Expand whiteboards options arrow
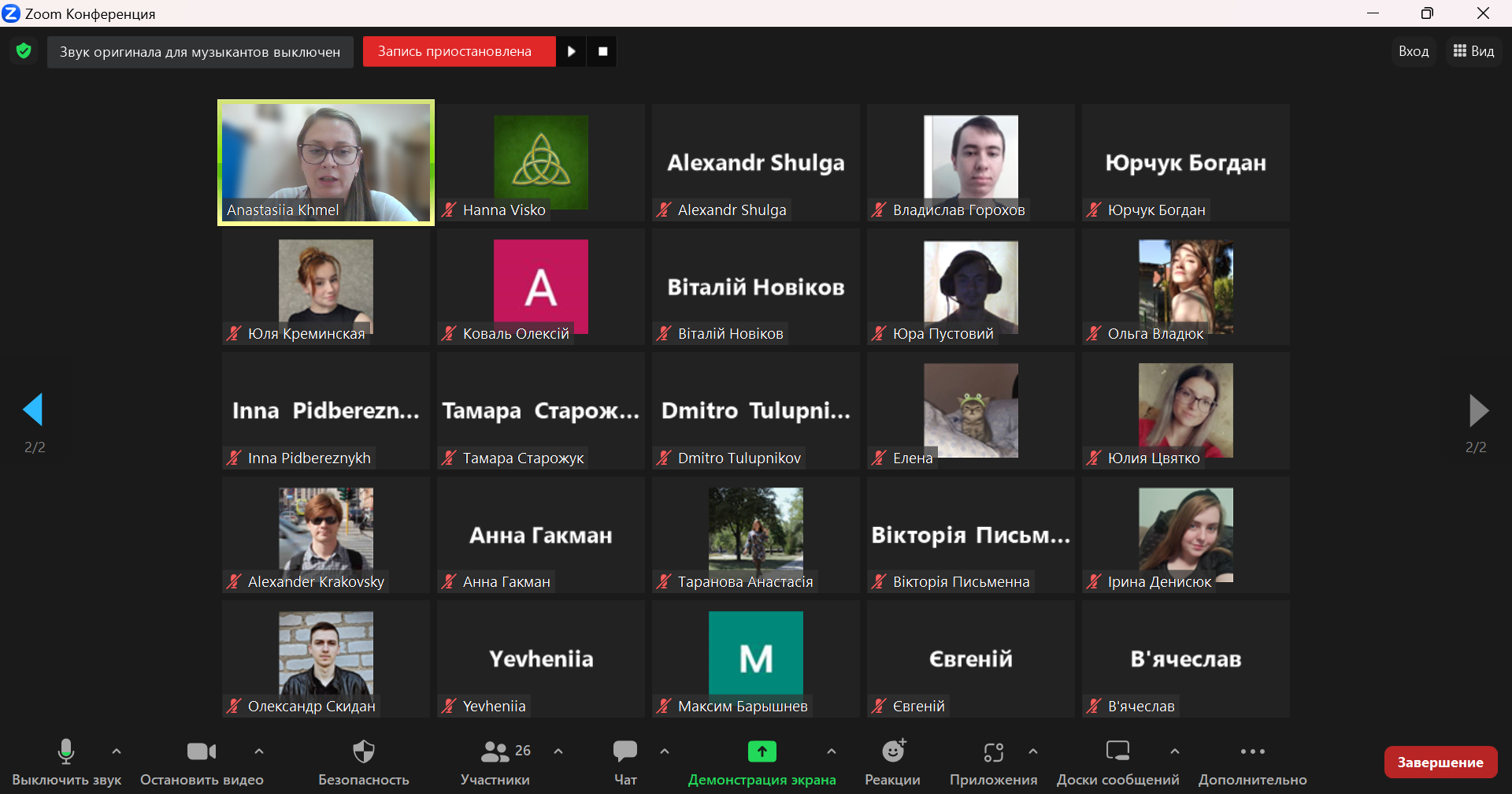This screenshot has width=1512, height=794. pyautogui.click(x=1174, y=751)
